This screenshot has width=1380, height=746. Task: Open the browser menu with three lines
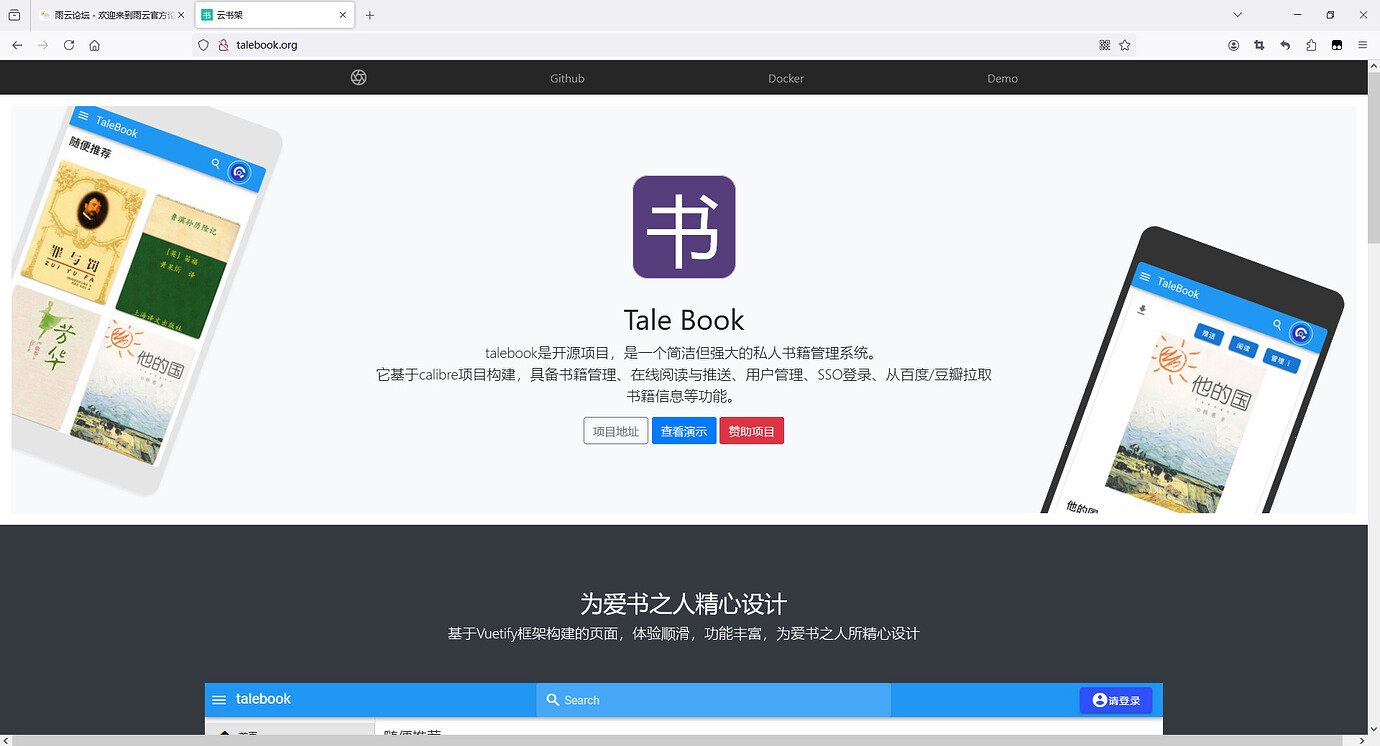[x=1363, y=45]
